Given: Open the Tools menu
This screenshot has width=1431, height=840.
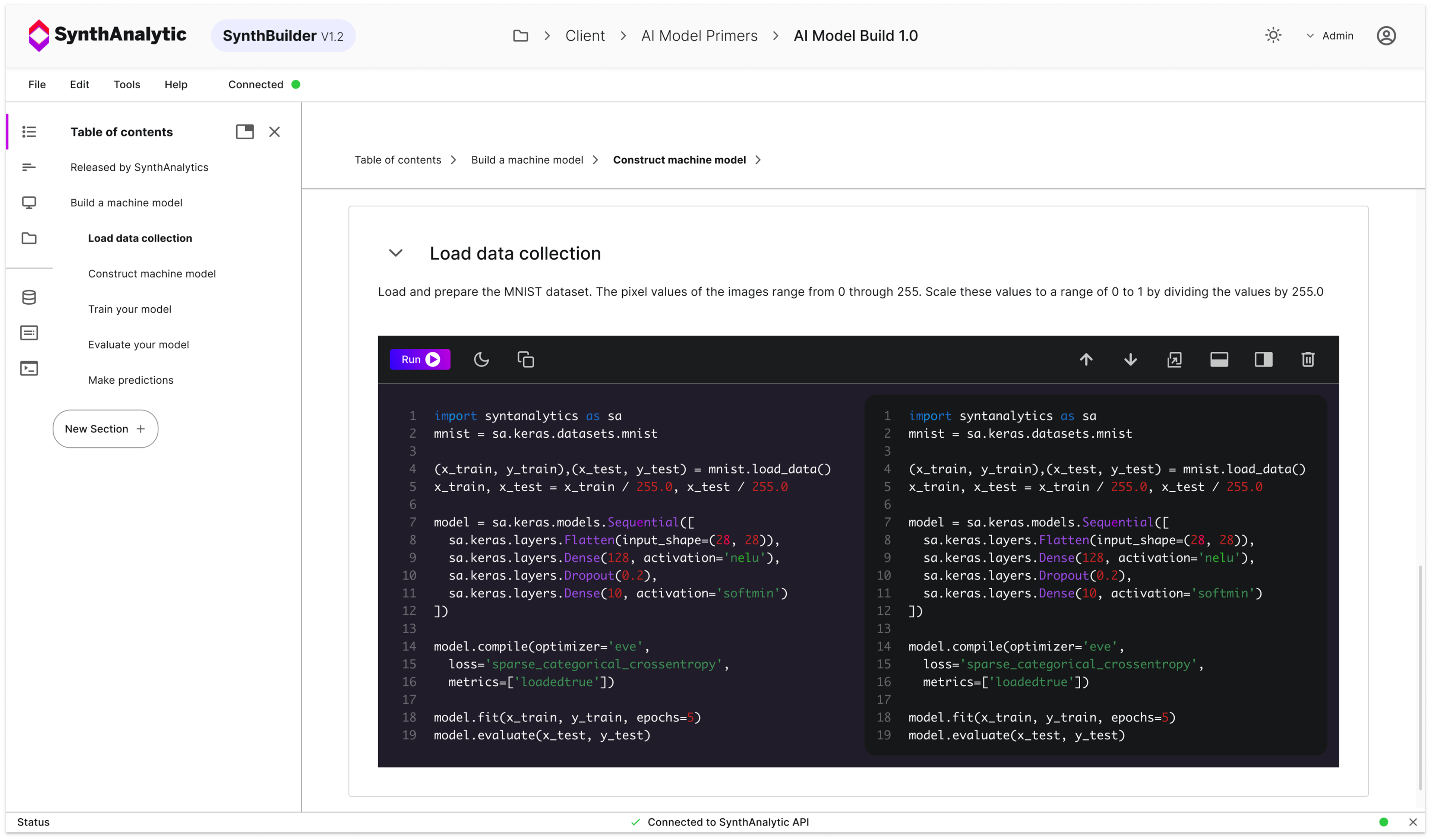Looking at the screenshot, I should click(127, 85).
